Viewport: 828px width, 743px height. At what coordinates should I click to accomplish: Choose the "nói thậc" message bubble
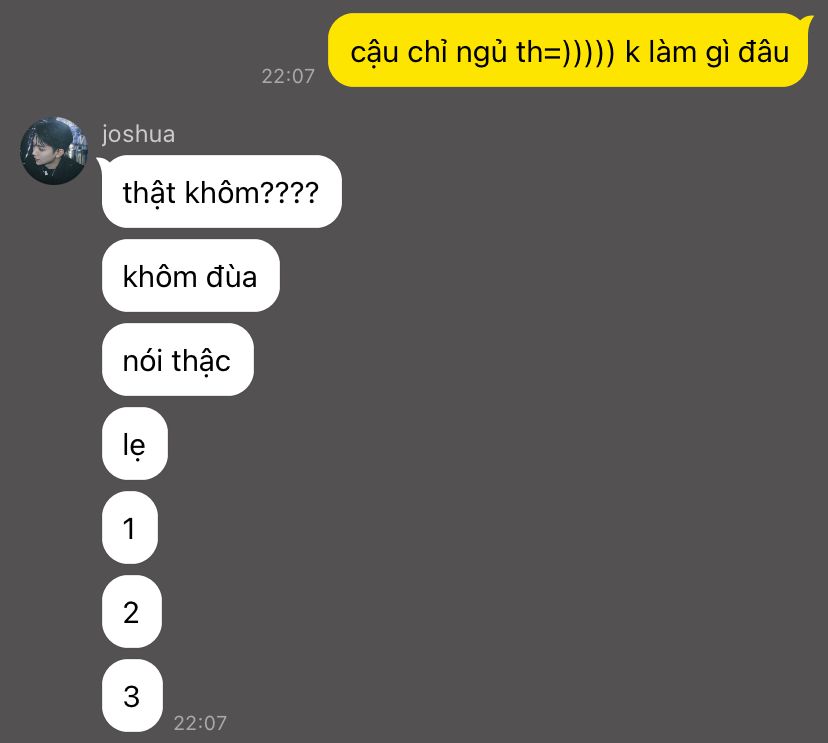click(177, 360)
